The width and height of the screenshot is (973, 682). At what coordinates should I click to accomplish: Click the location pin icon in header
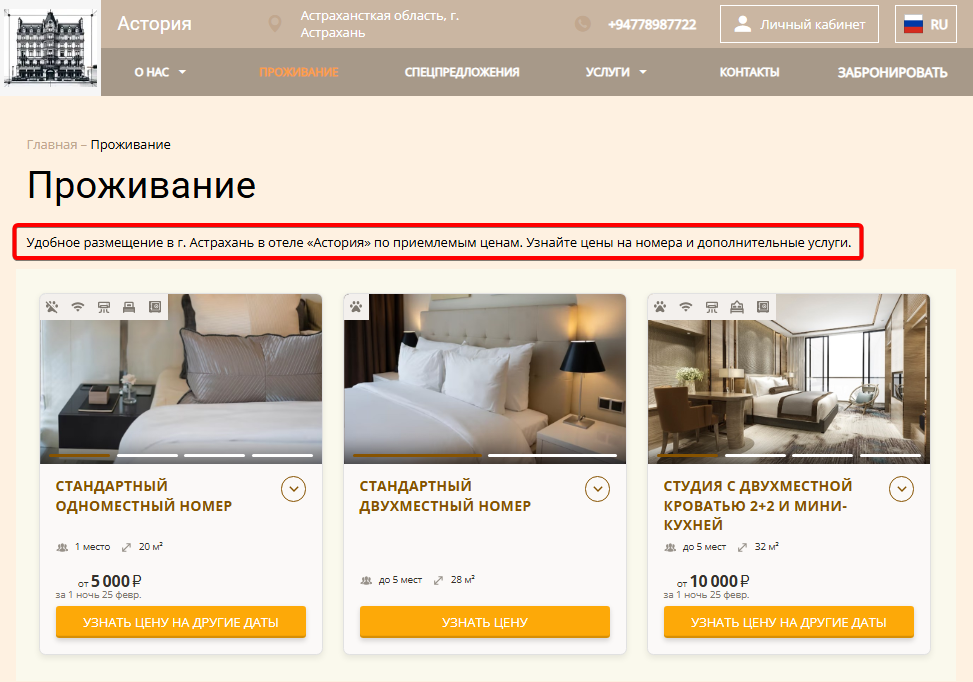(x=274, y=24)
